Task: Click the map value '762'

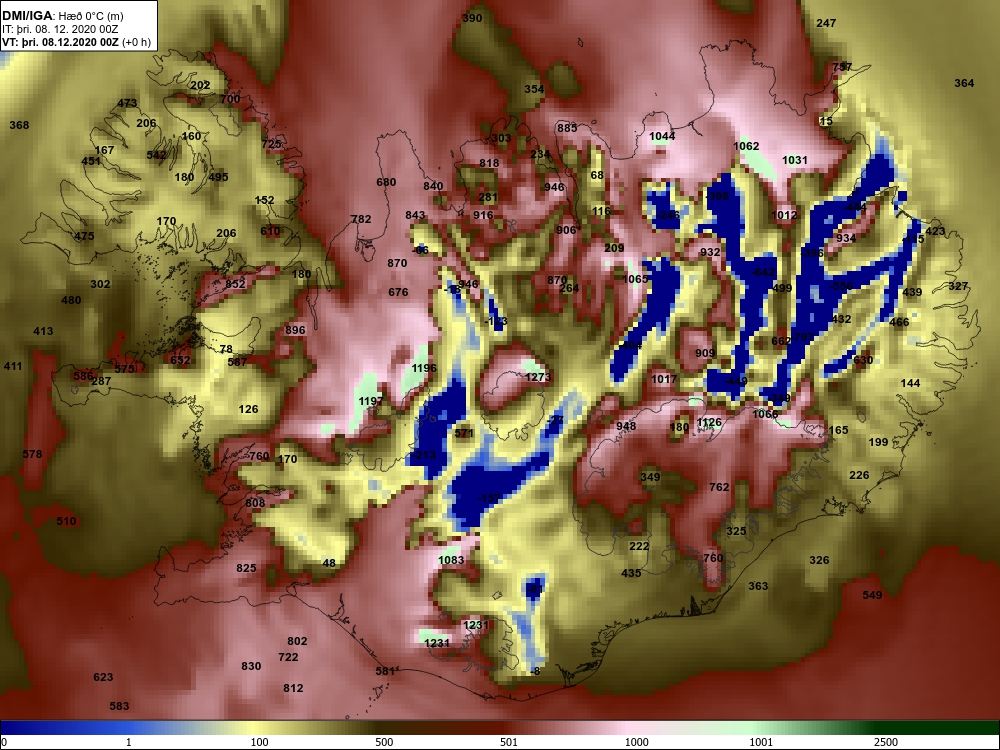Action: coord(719,487)
